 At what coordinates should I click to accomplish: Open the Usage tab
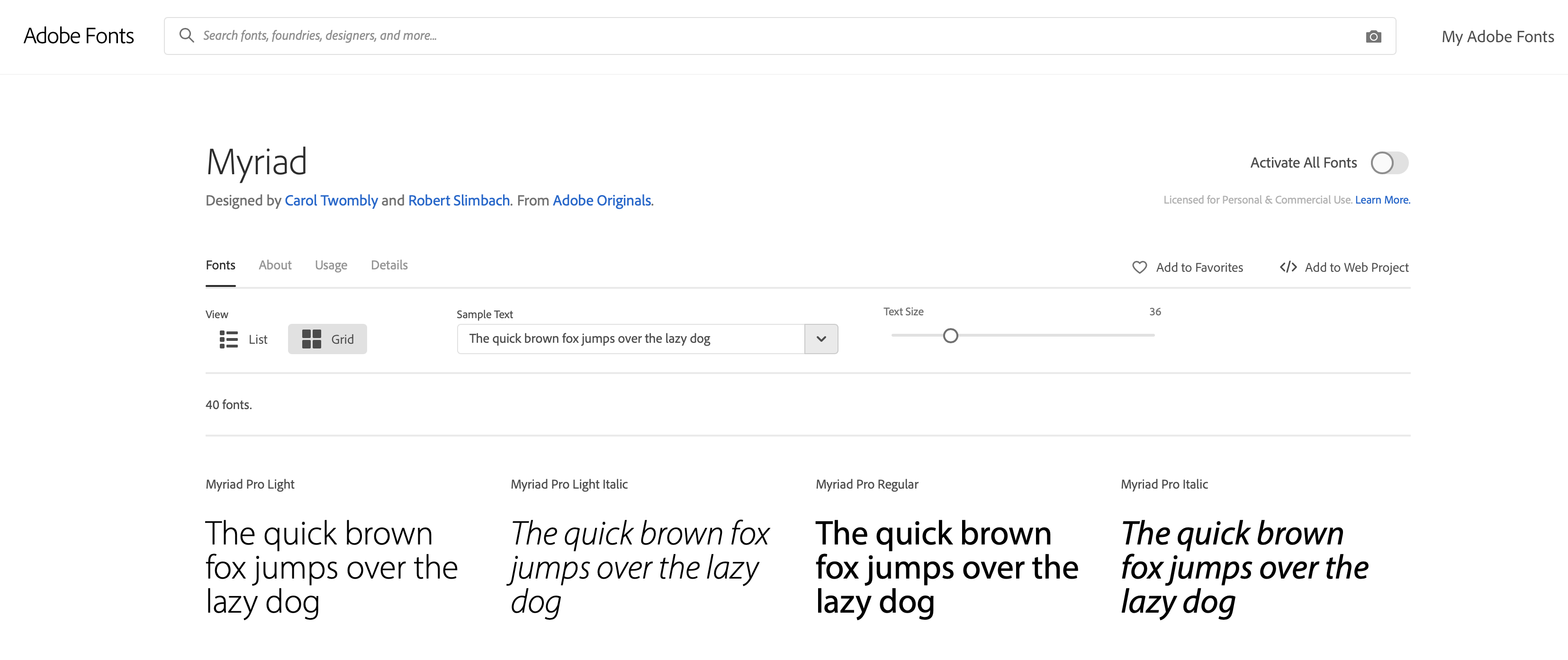click(331, 265)
